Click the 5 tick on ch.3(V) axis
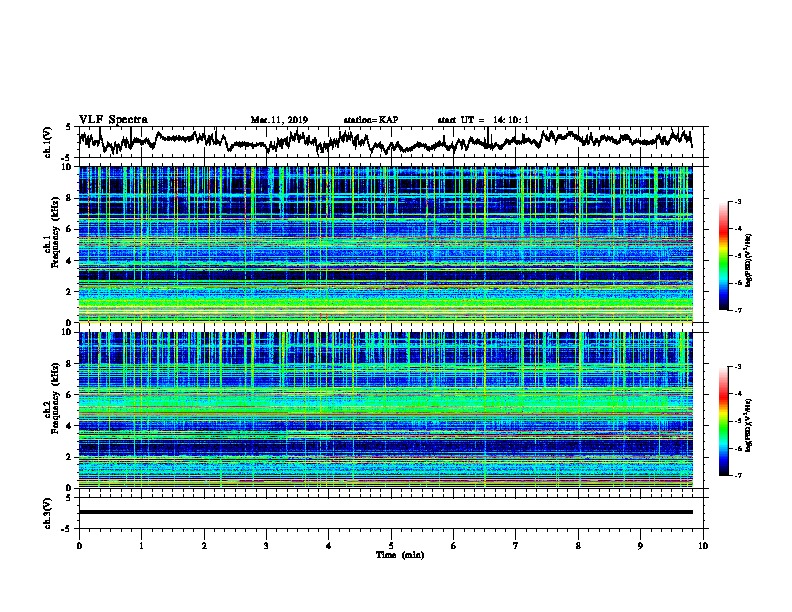 pyautogui.click(x=69, y=498)
